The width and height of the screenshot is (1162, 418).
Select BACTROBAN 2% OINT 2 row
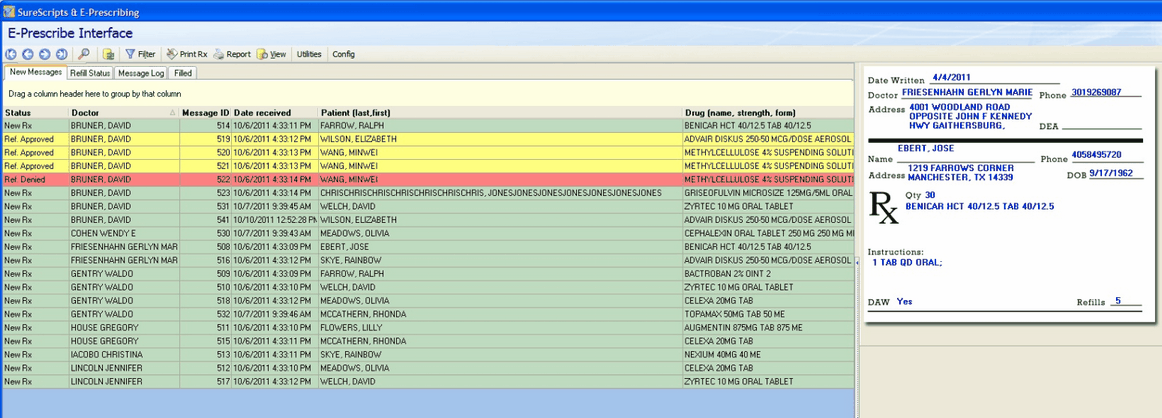click(x=428, y=273)
